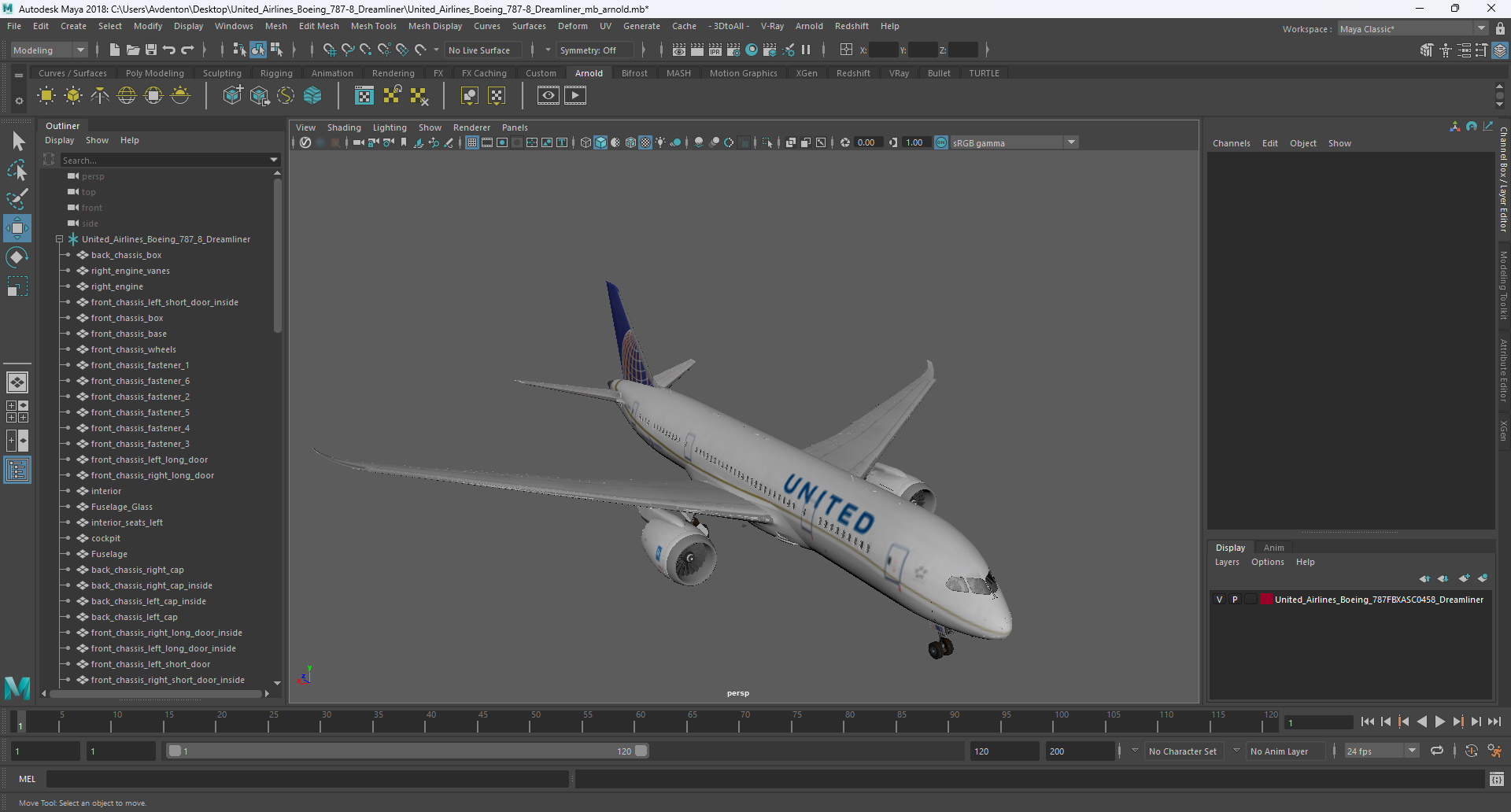Screen dimensions: 1511x812
Task: Open the viewport Shading menu
Action: pos(344,127)
